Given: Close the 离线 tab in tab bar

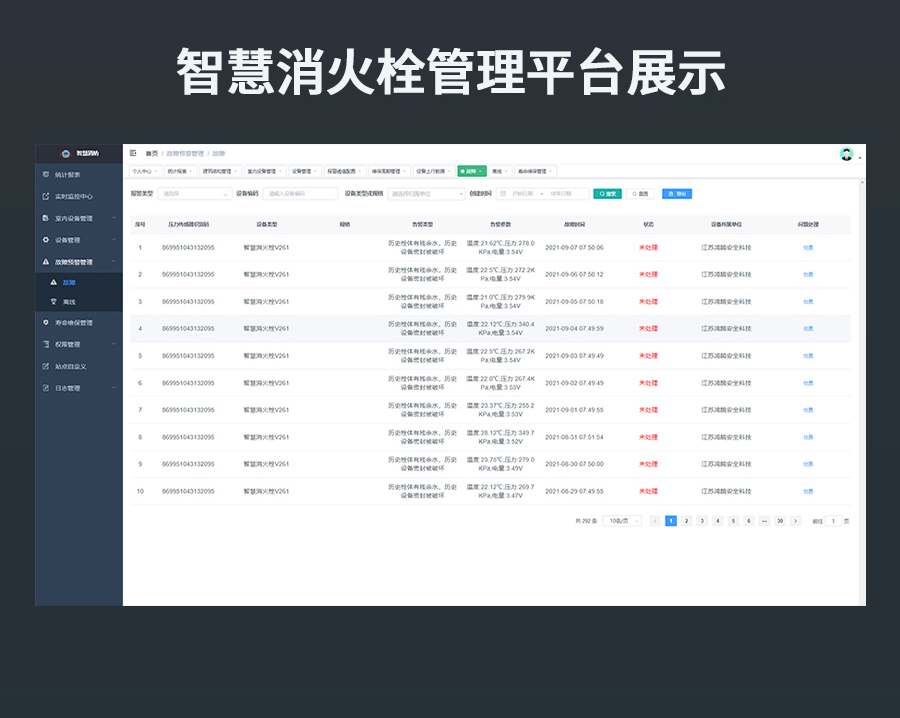Looking at the screenshot, I should [506, 170].
